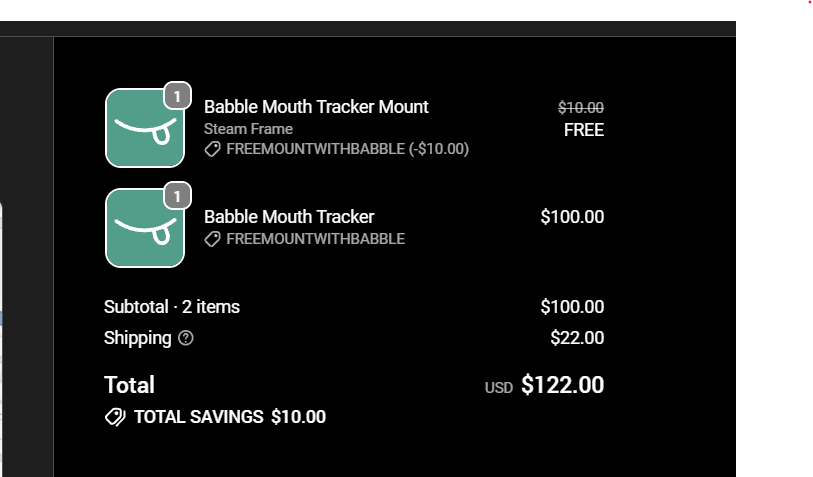Viewport: 813px width, 477px height.
Task: Click the quantity badge on Mouth Tracker thumbnail
Action: tap(177, 197)
